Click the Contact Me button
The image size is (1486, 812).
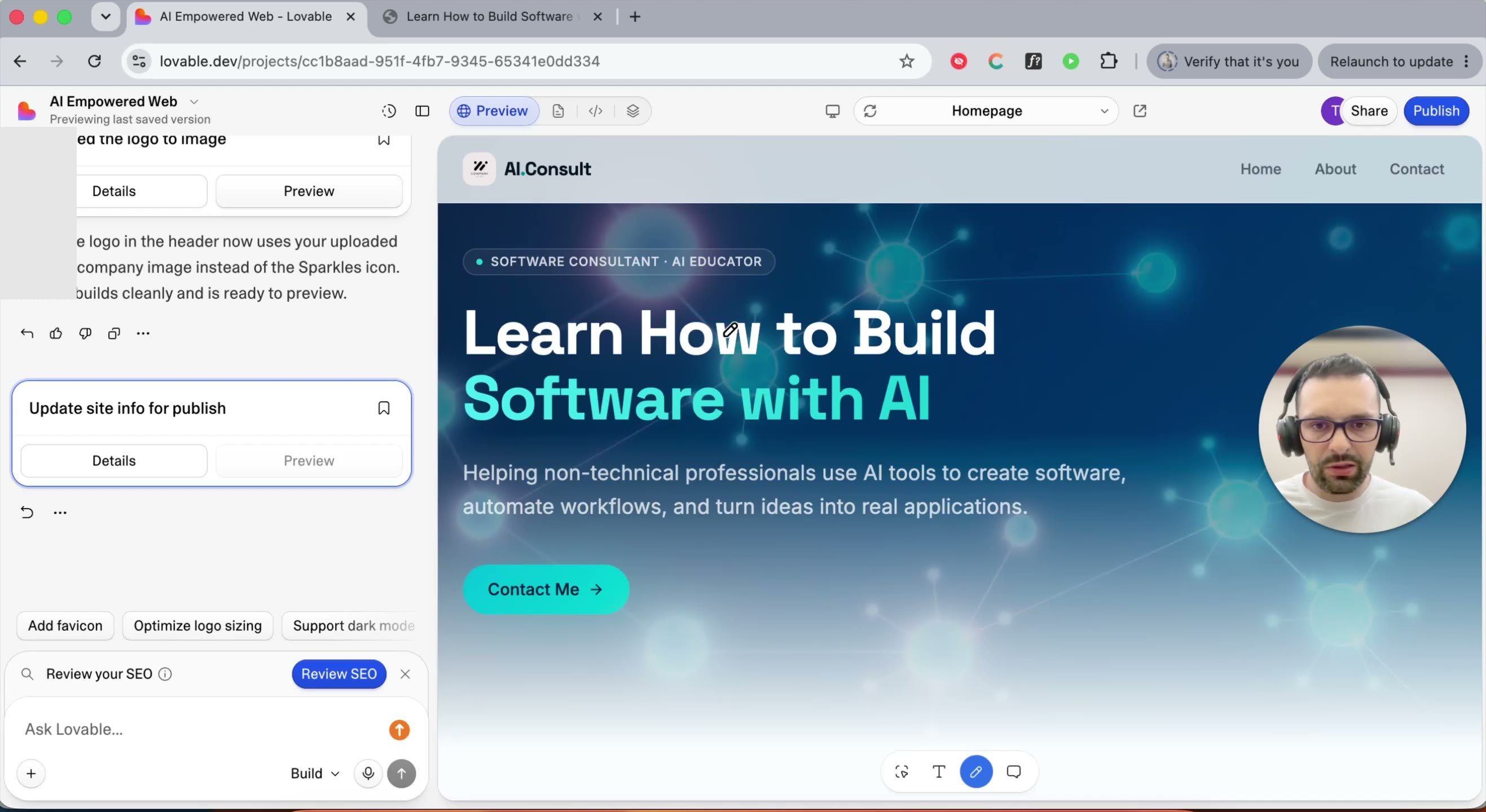pos(546,589)
